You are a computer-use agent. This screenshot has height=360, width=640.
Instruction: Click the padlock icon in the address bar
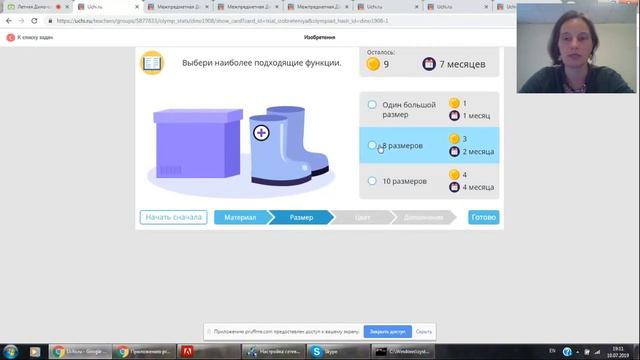(50, 20)
